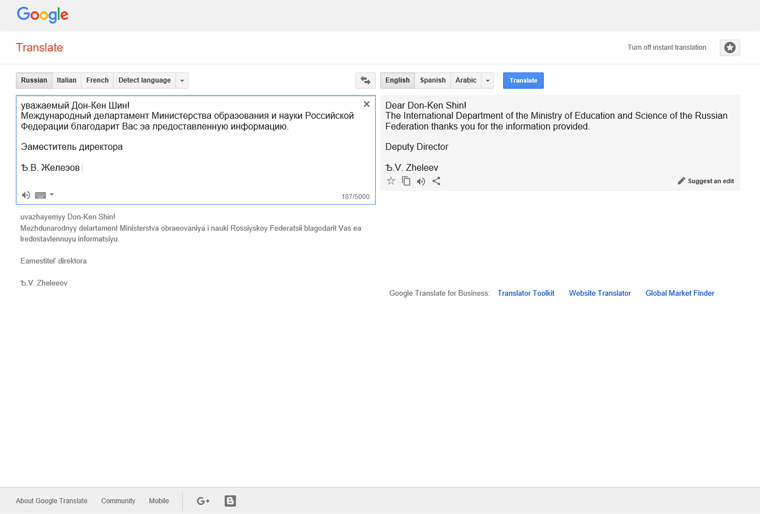Copy the English translation
Image resolution: width=760 pixels, height=514 pixels.
(406, 181)
